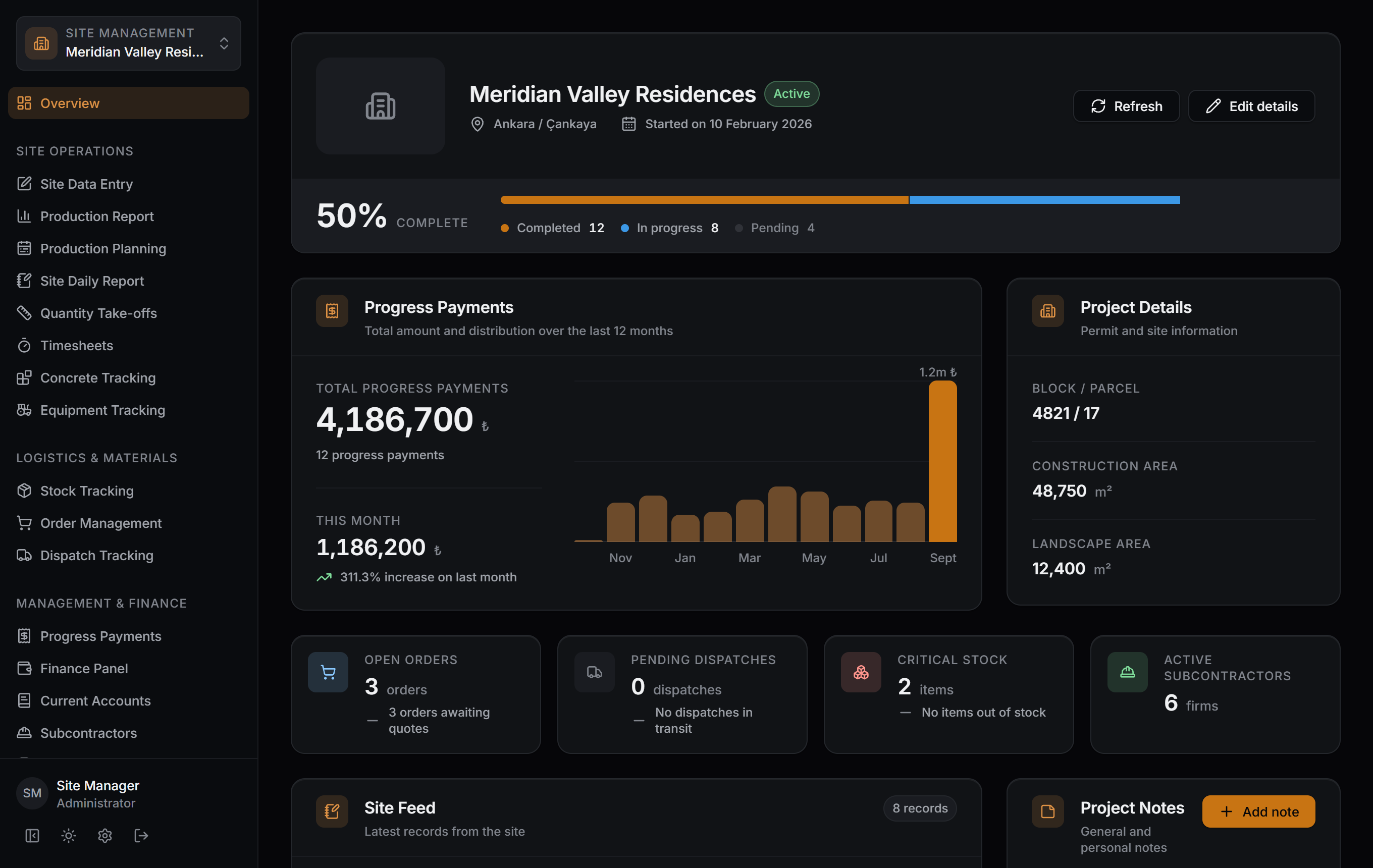Click the Finance Panel wallet icon
This screenshot has height=868, width=1373.
24,669
